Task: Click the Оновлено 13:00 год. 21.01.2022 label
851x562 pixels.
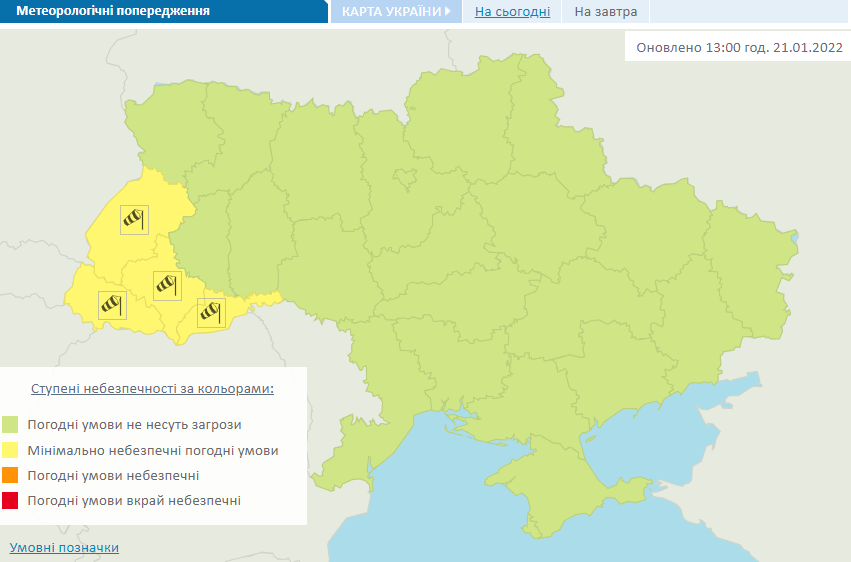Action: (x=739, y=47)
